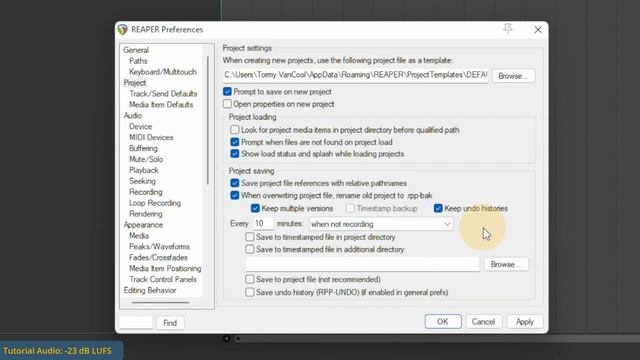Open Loop Recording preferences
The width and height of the screenshot is (640, 360).
pyautogui.click(x=155, y=203)
